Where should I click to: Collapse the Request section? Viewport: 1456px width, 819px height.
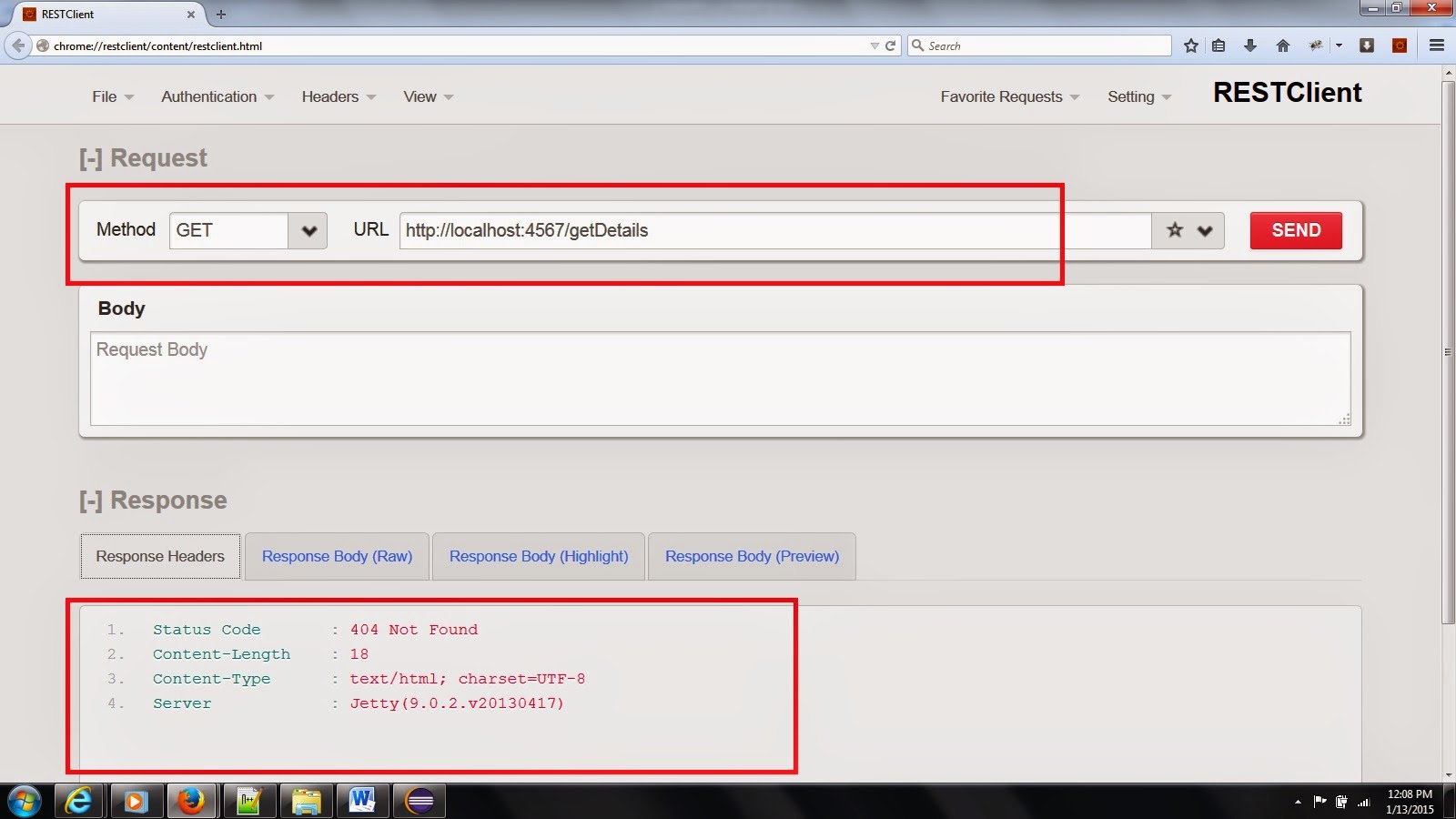pyautogui.click(x=89, y=157)
